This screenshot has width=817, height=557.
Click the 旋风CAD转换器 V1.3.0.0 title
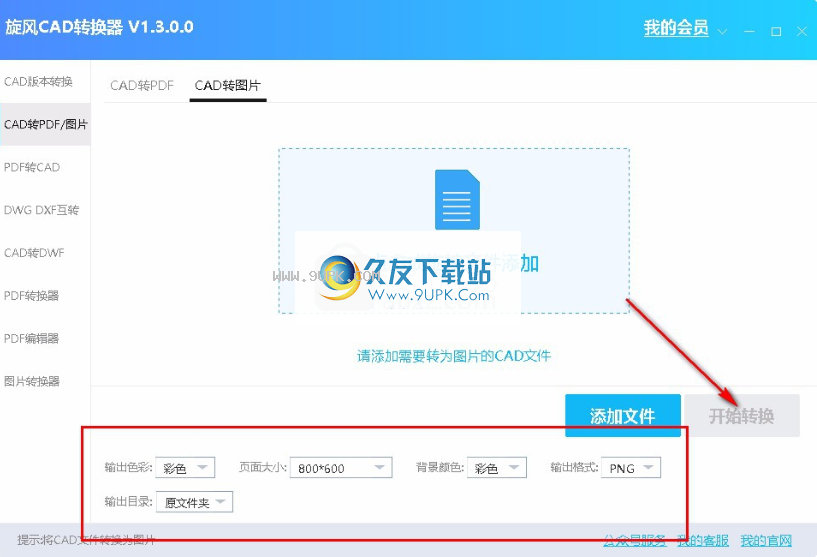(100, 27)
